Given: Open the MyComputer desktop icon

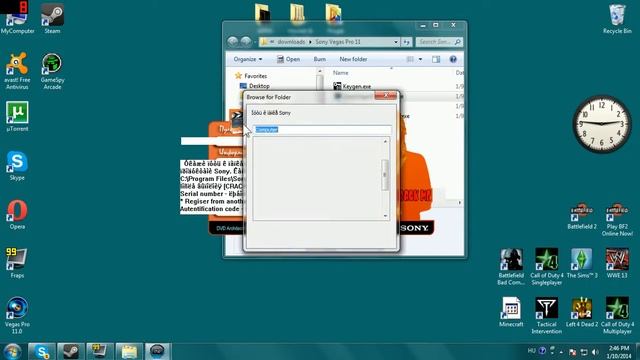Looking at the screenshot, I should (17, 18).
